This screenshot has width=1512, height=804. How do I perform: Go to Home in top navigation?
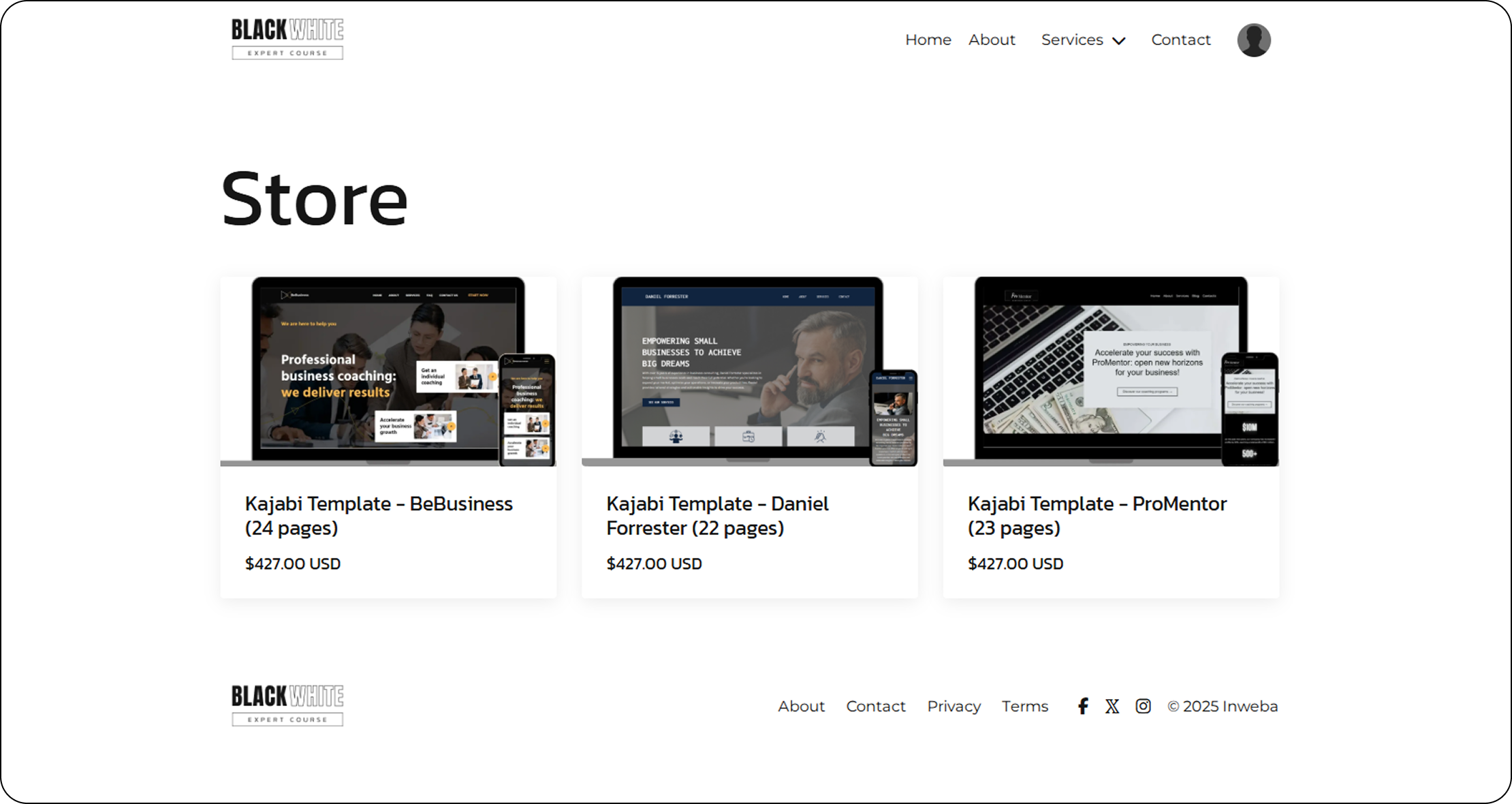coord(928,40)
